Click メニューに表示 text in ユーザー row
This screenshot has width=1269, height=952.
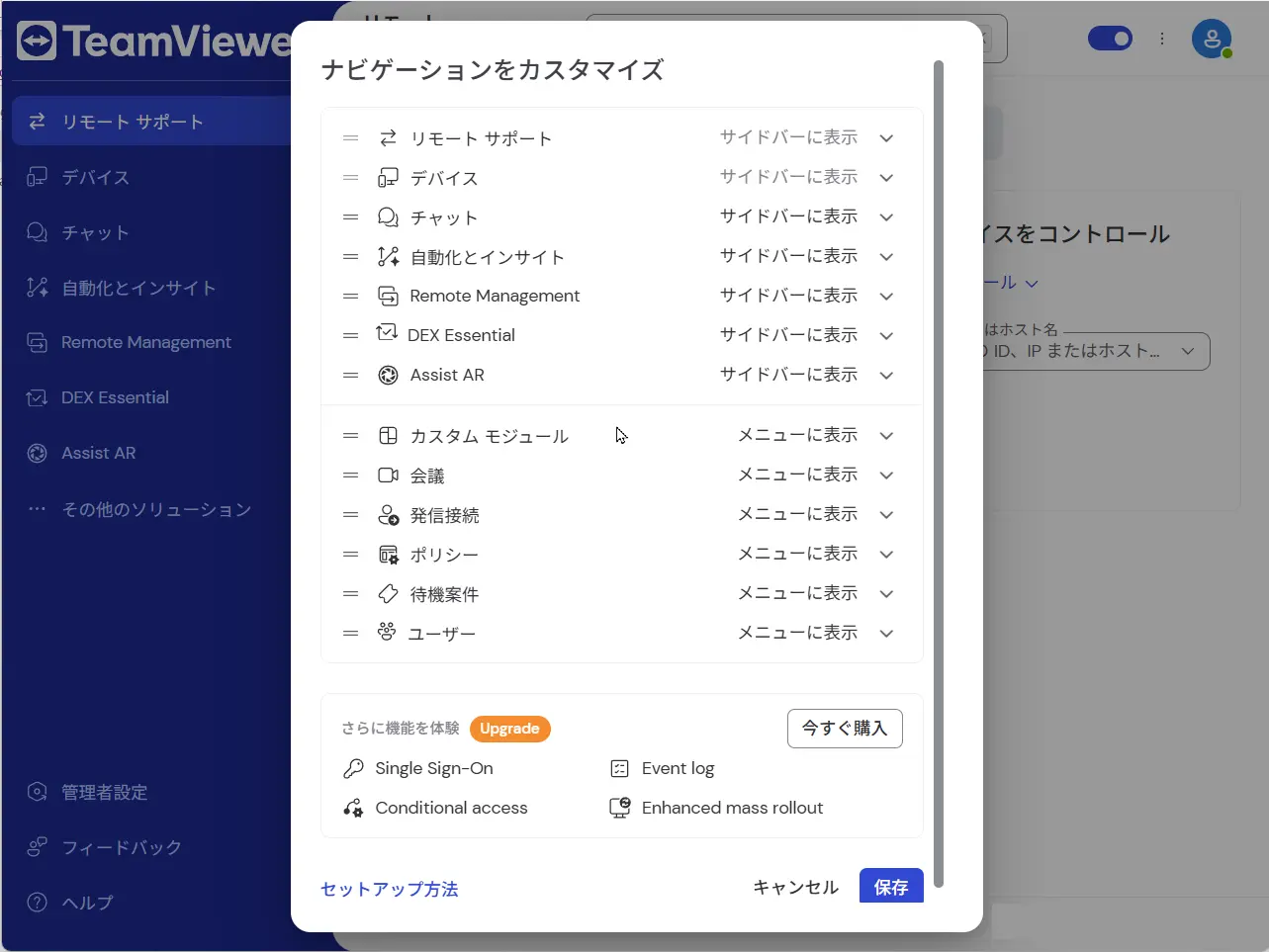click(797, 633)
